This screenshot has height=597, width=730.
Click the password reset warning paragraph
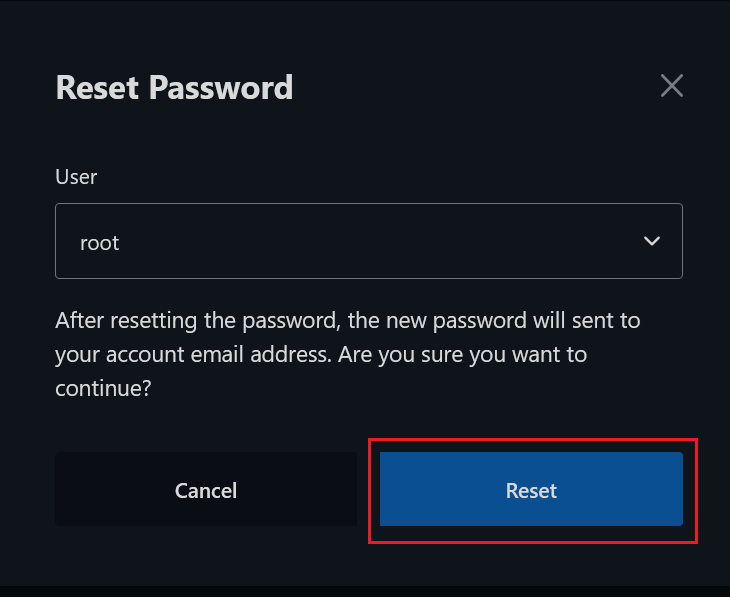tap(347, 354)
